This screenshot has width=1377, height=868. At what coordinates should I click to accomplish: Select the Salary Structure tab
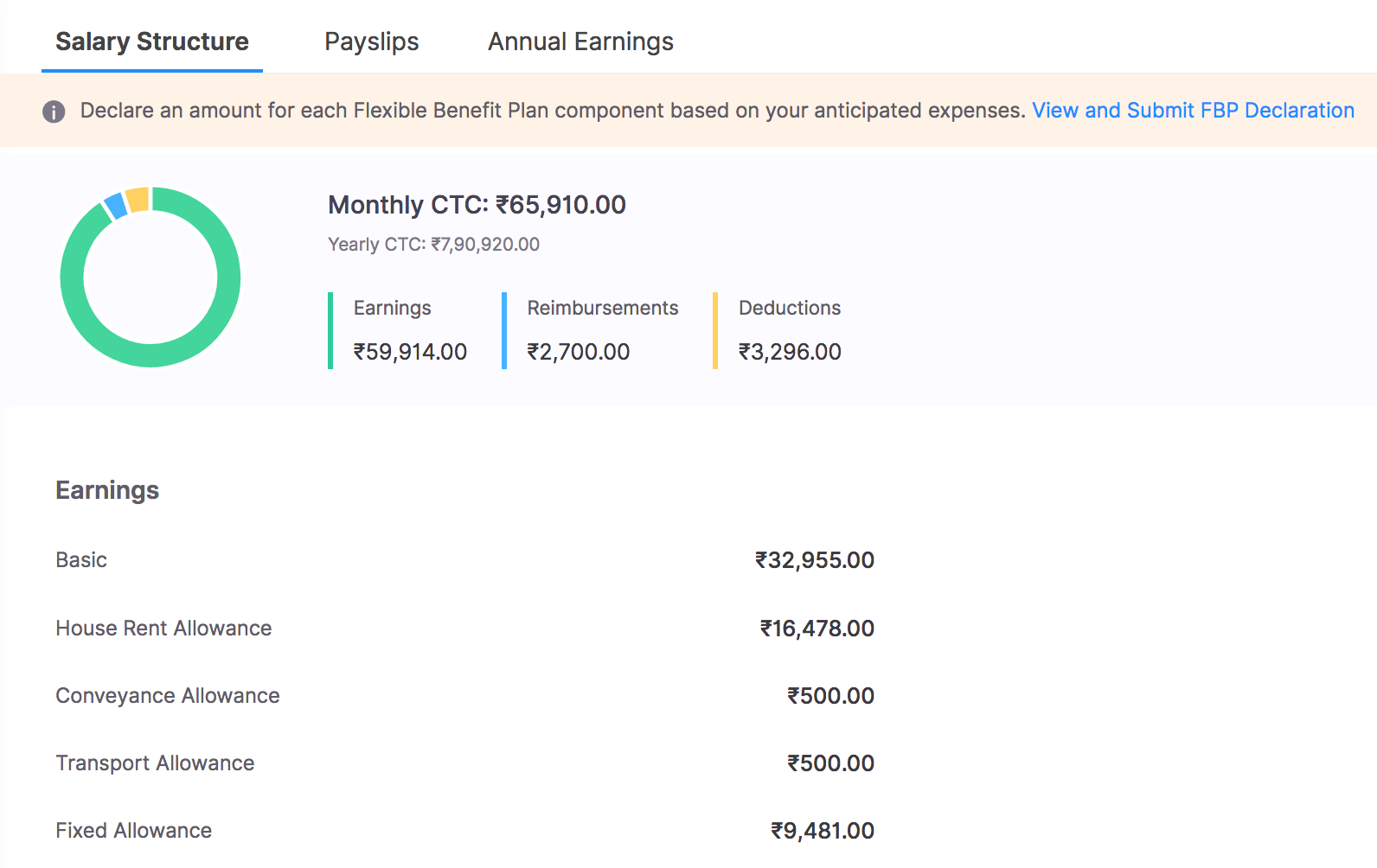[x=152, y=41]
